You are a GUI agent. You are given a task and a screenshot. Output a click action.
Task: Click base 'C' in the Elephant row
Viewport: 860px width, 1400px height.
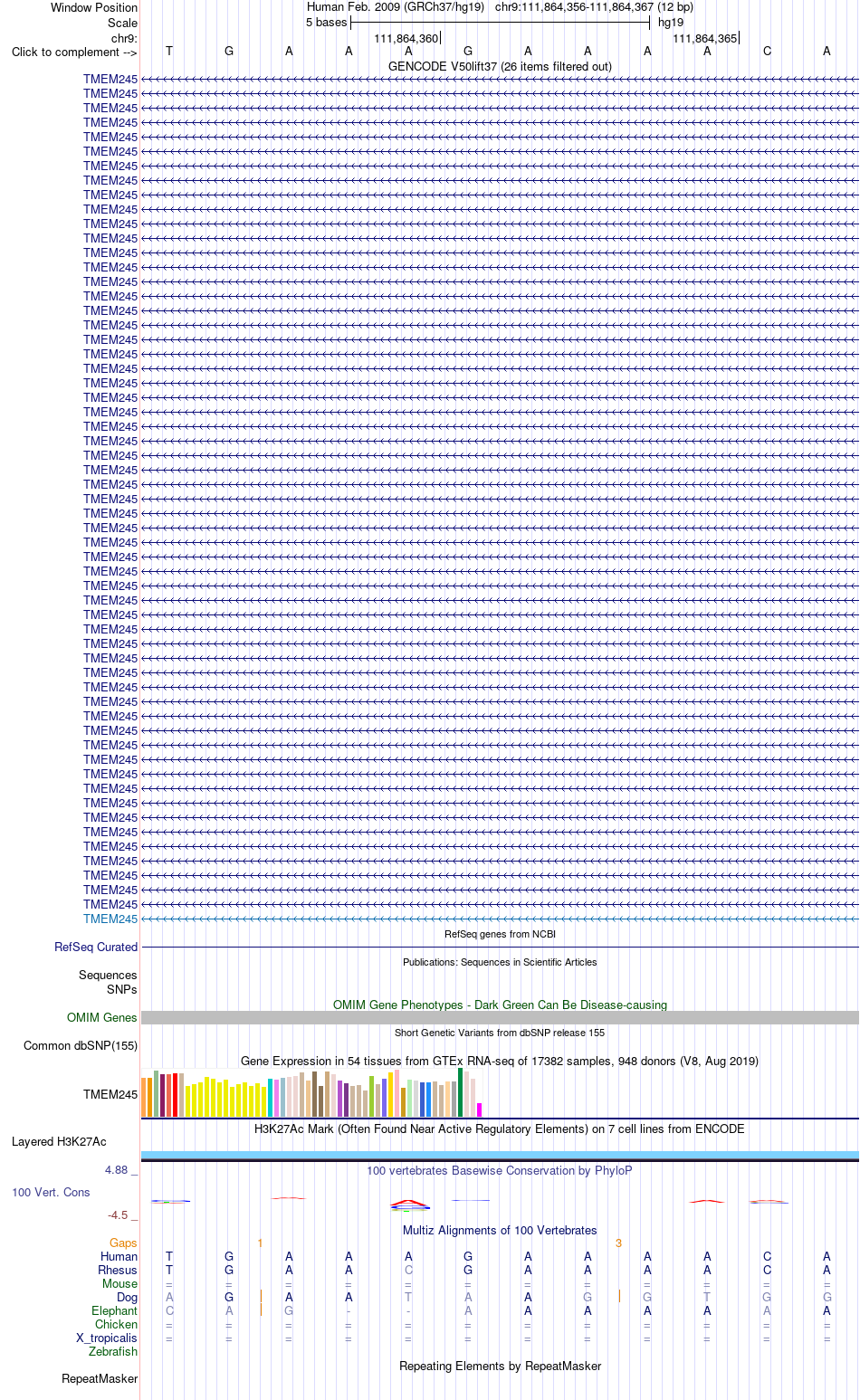(169, 1310)
